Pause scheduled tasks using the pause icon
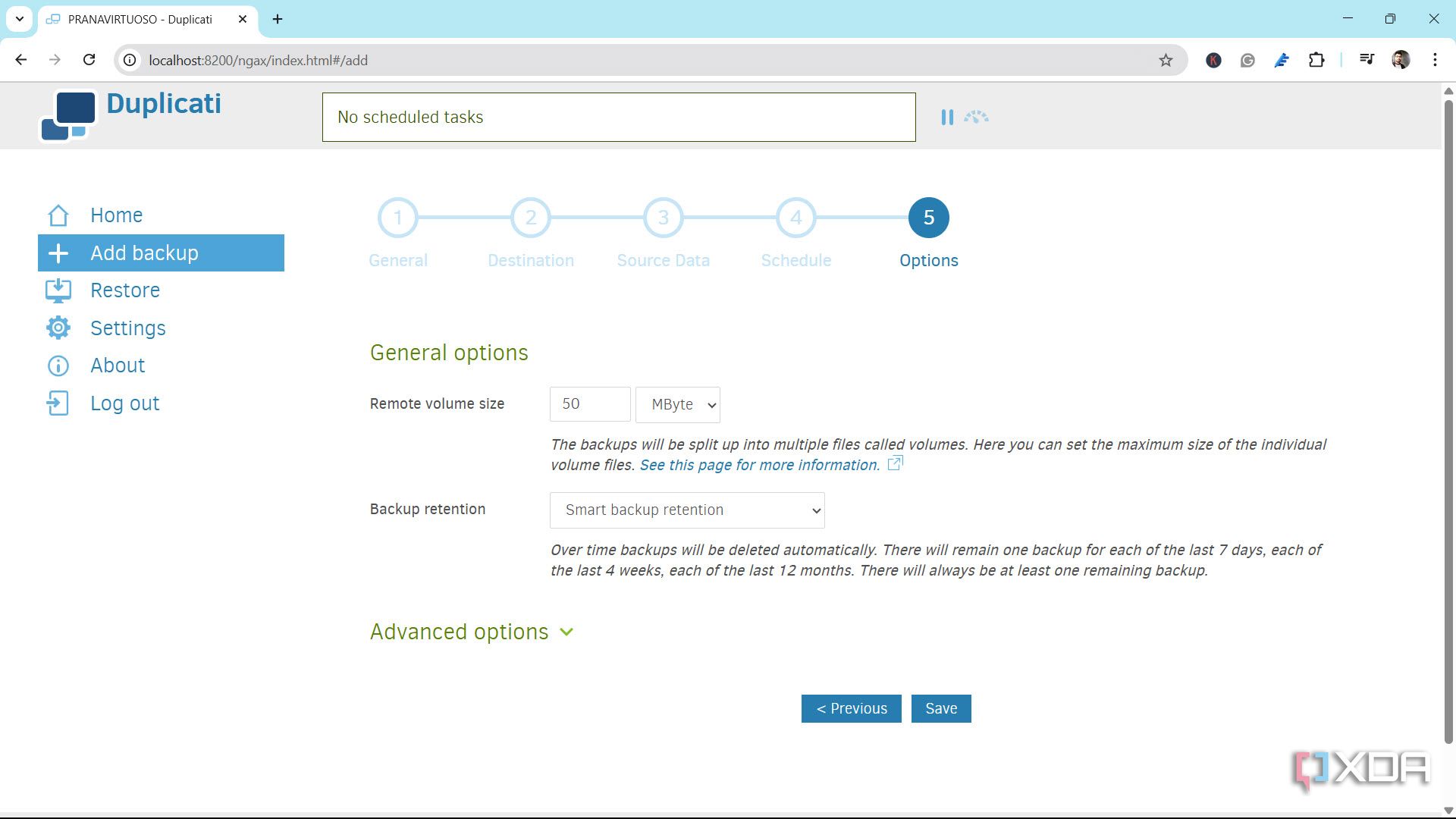1456x819 pixels. click(x=947, y=117)
